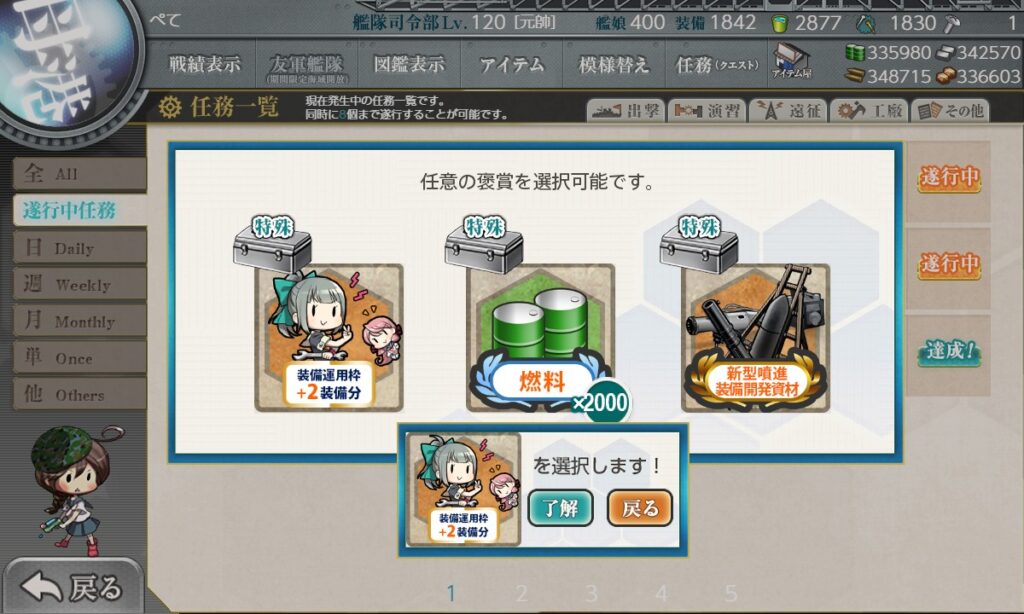Confirm selection with 了解 button
Image resolution: width=1024 pixels, height=614 pixels.
point(560,508)
